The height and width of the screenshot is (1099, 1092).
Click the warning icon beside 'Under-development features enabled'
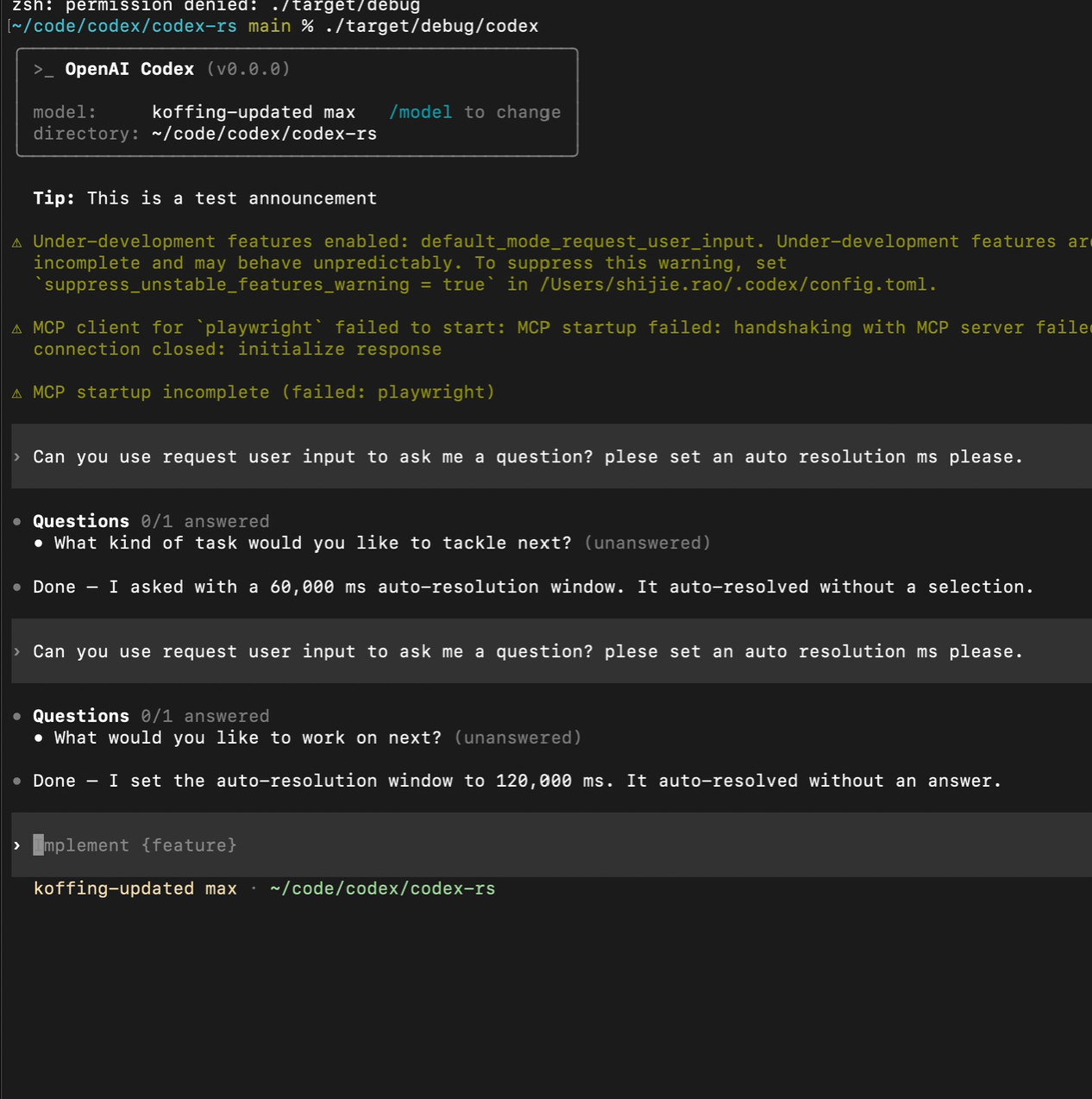pos(17,242)
